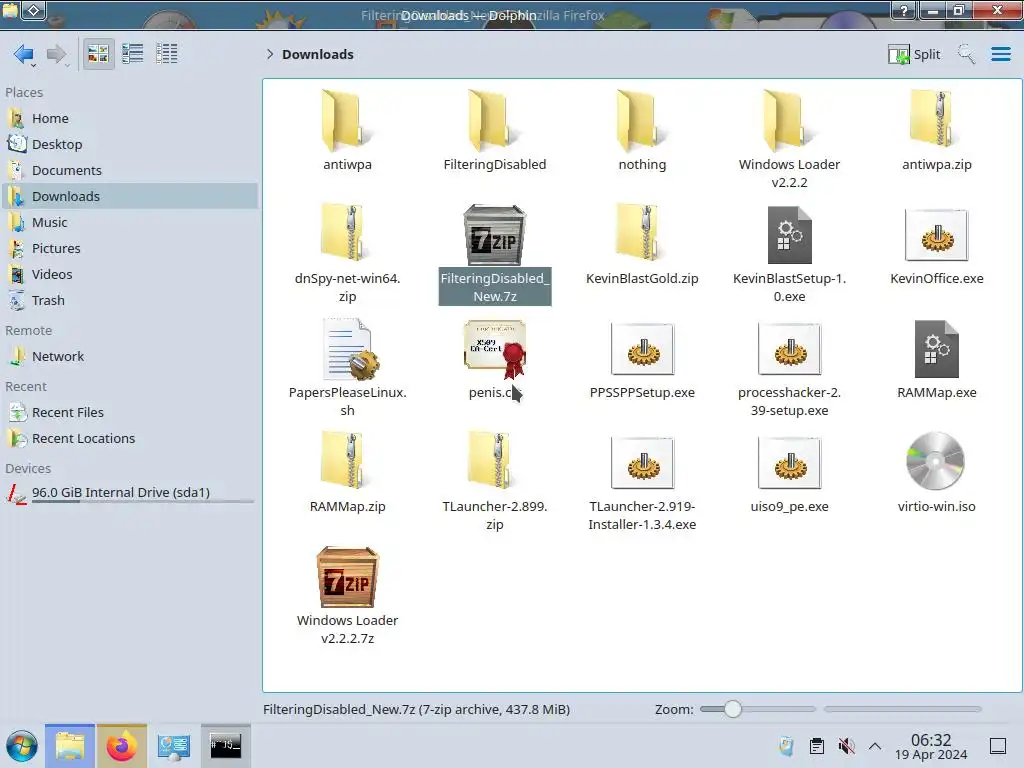
Task: Expand the breadcrumb chevron before Downloads
Action: (270, 54)
